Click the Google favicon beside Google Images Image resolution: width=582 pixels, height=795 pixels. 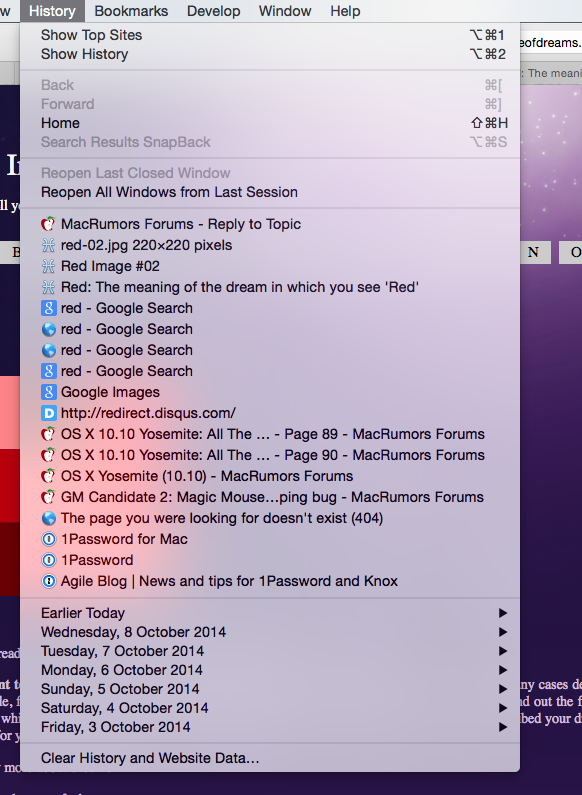pyautogui.click(x=48, y=392)
